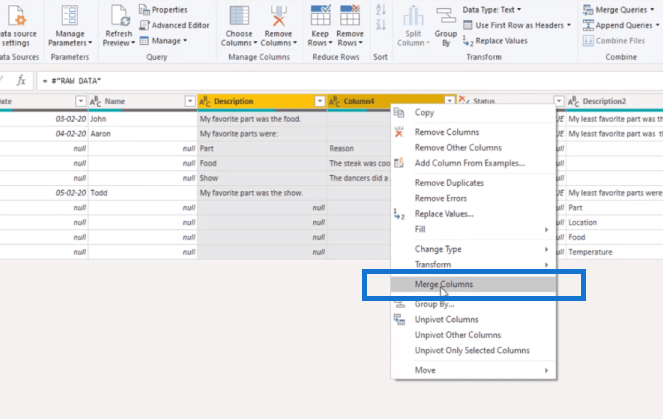The width and height of the screenshot is (663, 419).
Task: Click the Refresh Preview icon
Action: click(120, 15)
